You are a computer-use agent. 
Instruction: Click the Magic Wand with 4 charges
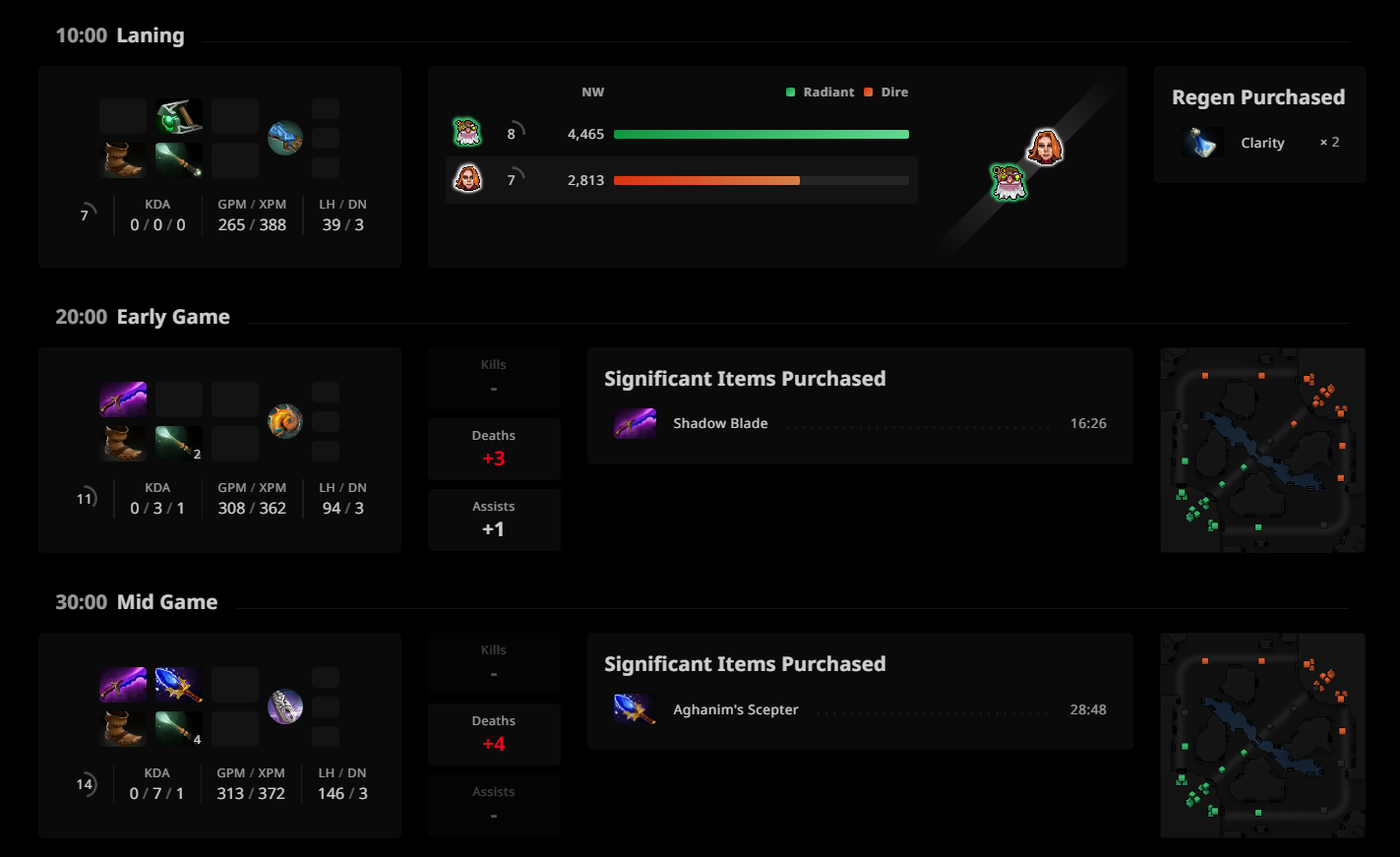179,728
